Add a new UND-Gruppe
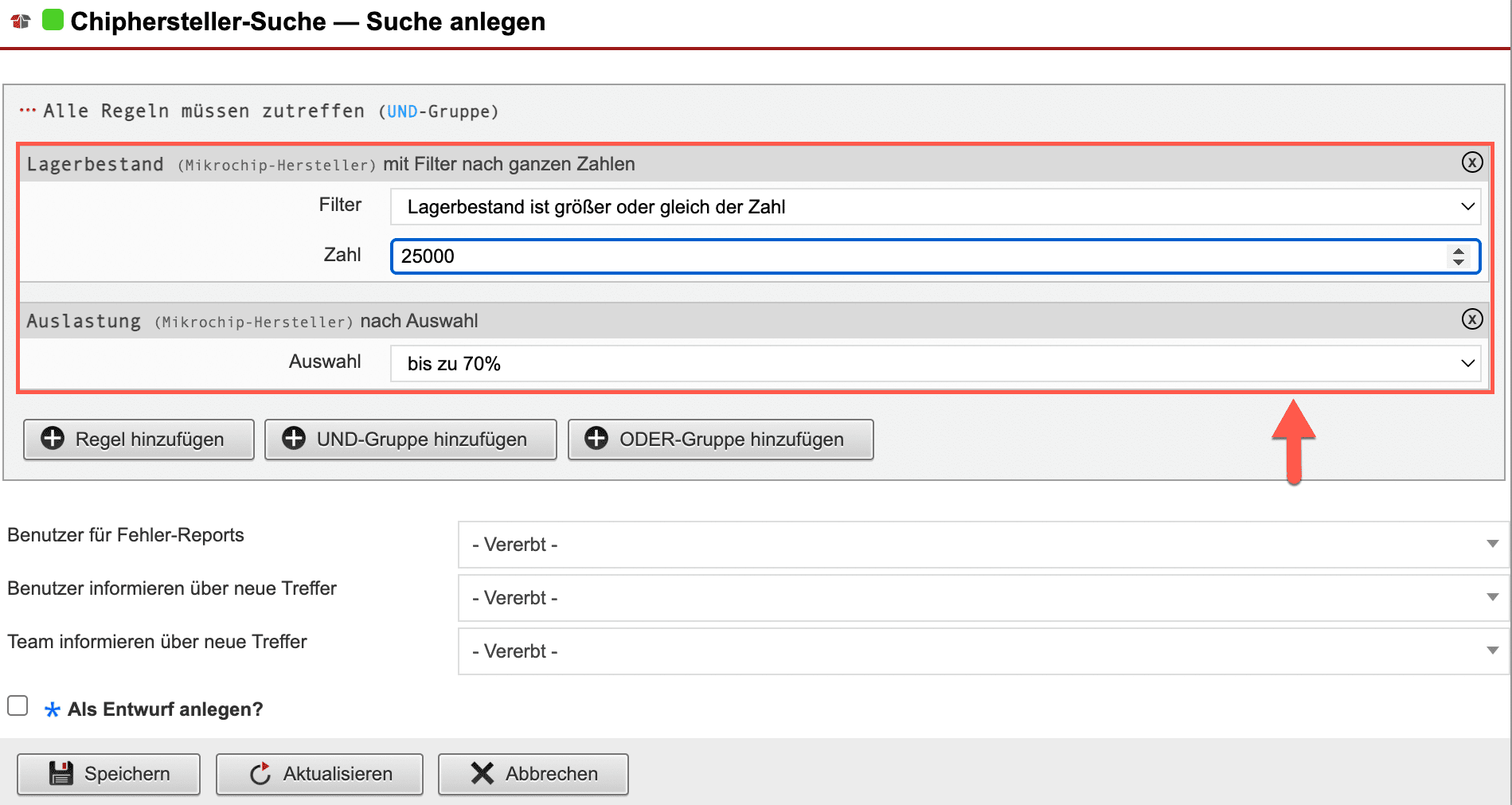Screen dimensions: 1512x805 [x=410, y=440]
